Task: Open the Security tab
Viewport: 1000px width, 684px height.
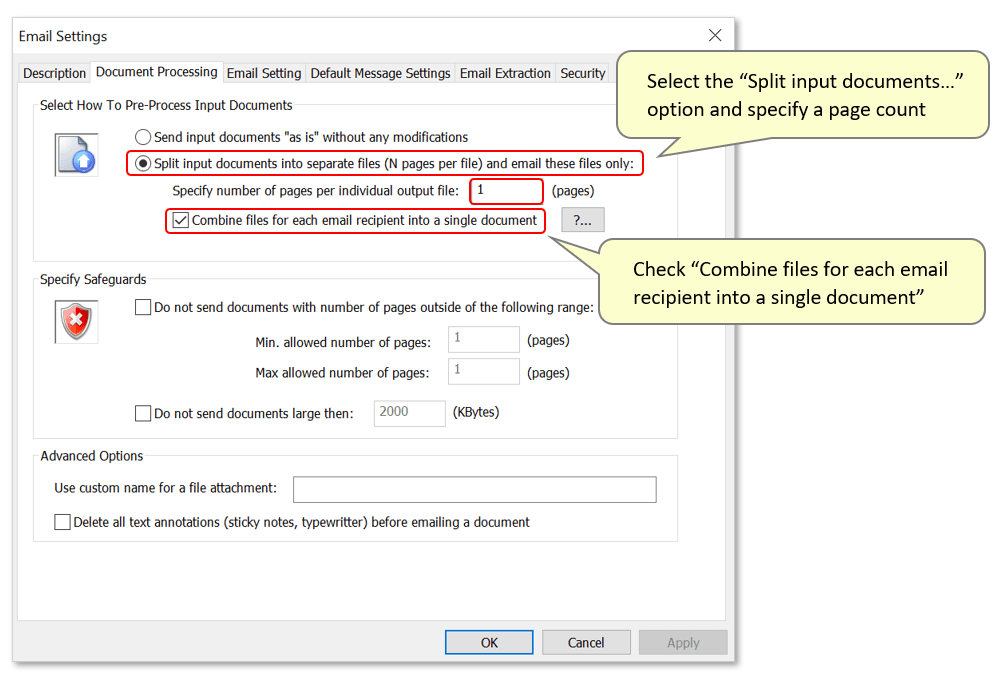Action: (582, 73)
